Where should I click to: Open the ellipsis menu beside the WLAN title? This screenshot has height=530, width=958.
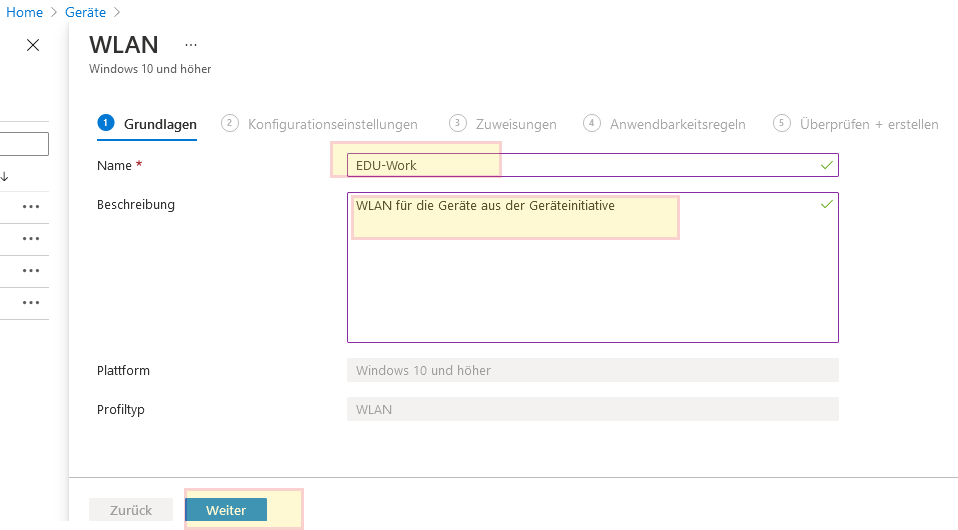click(191, 45)
